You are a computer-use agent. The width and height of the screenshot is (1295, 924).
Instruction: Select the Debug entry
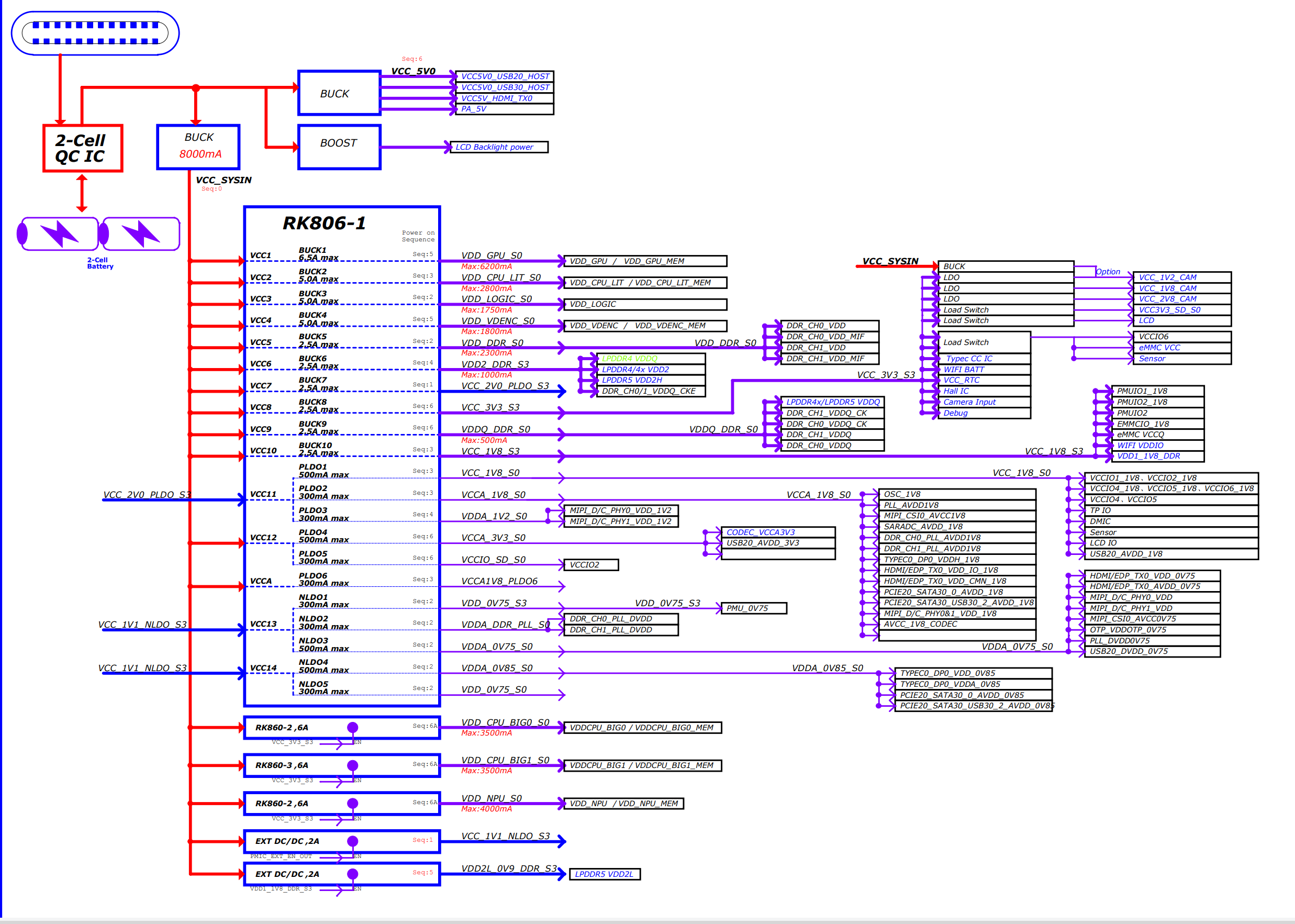pyautogui.click(x=985, y=413)
